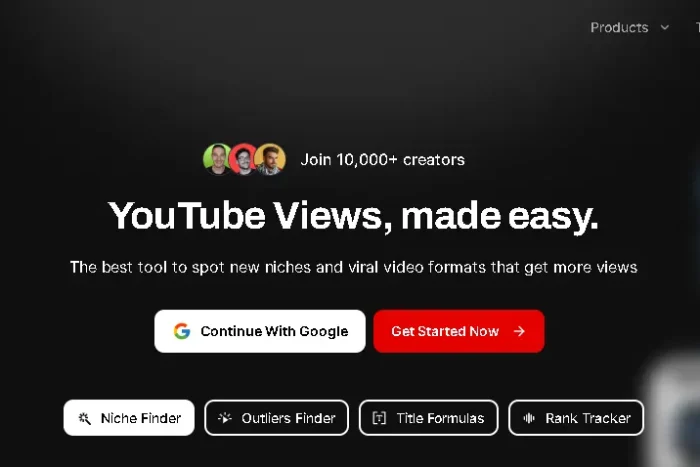This screenshot has height=467, width=700.
Task: Click the Google logo icon
Action: click(x=182, y=331)
